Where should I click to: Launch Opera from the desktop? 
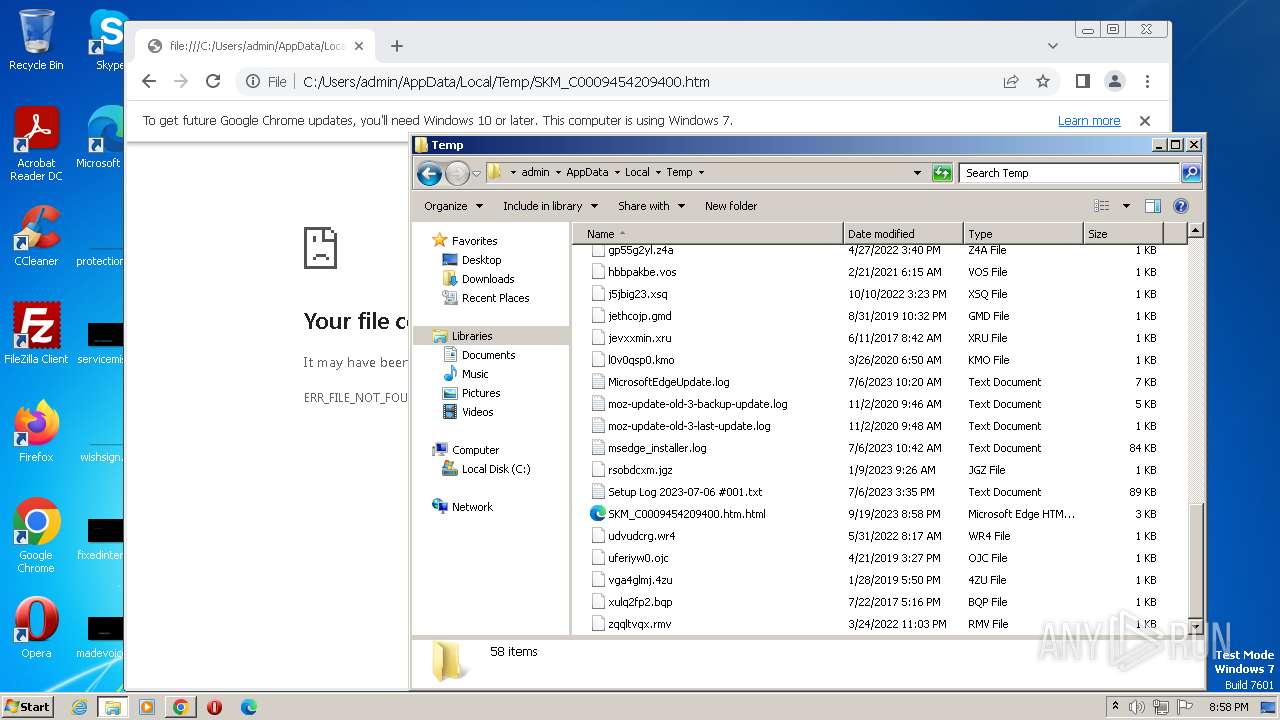(36, 628)
